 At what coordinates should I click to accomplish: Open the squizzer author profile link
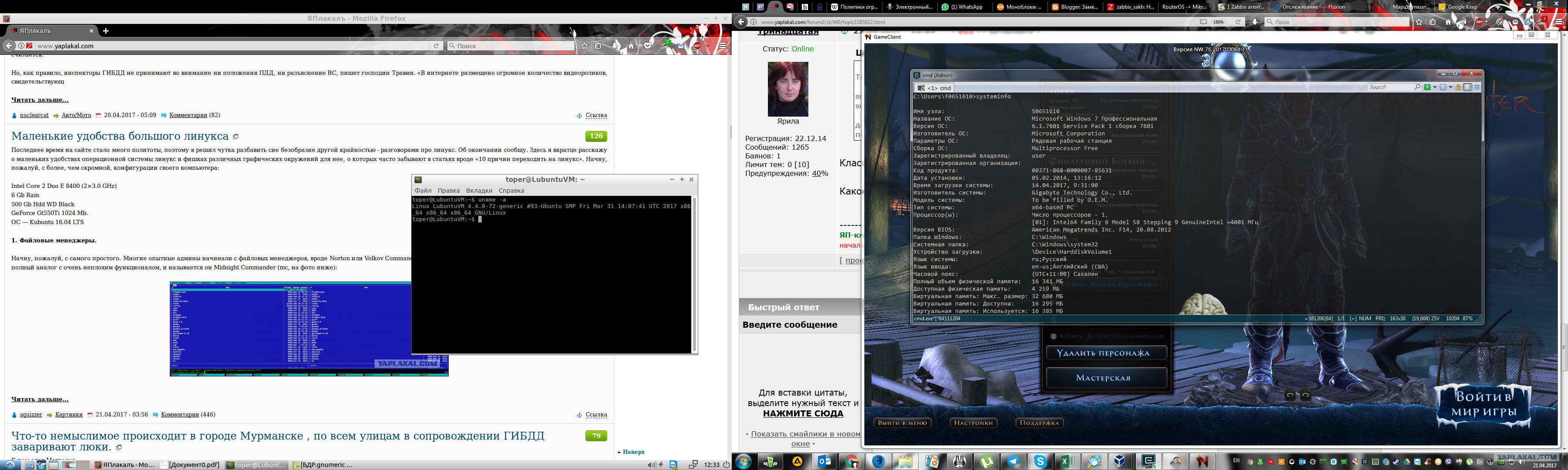pos(31,415)
